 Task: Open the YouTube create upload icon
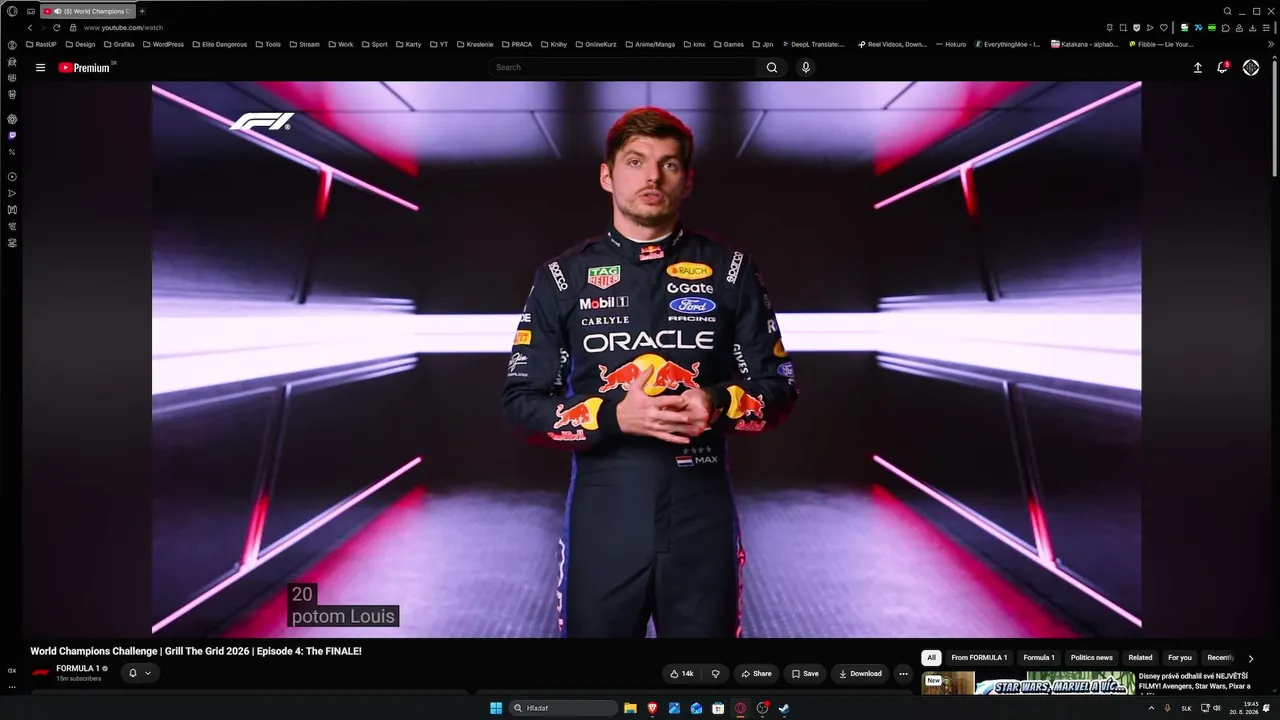[1198, 68]
